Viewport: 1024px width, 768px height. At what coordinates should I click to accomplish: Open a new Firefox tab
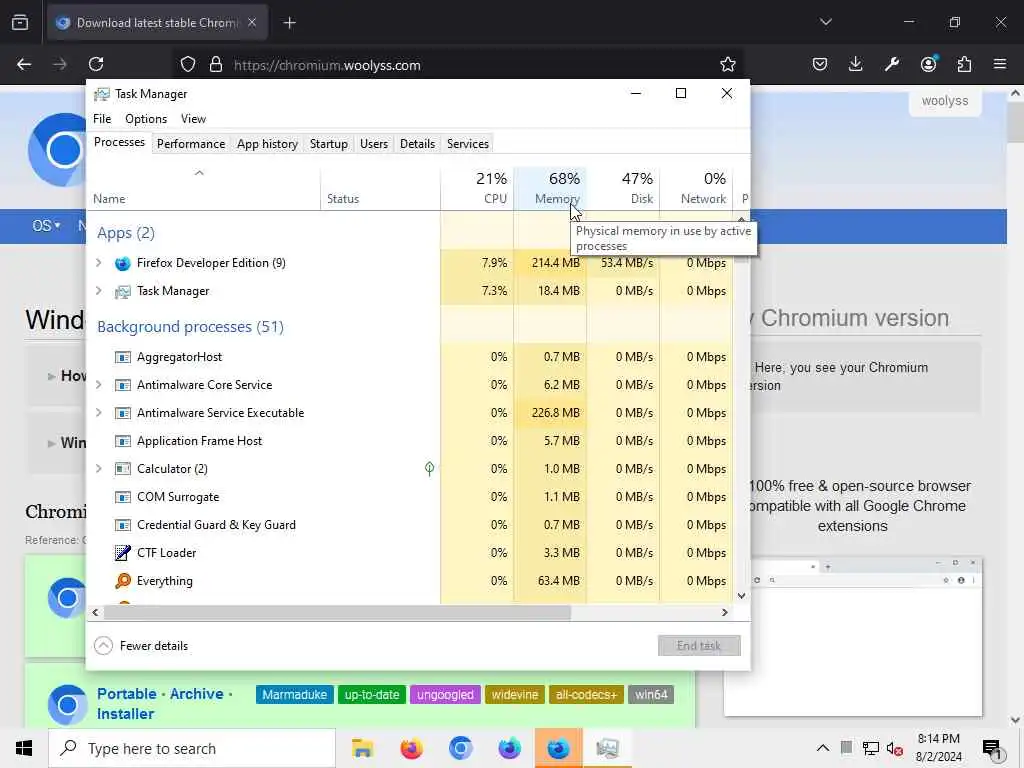[x=290, y=23]
